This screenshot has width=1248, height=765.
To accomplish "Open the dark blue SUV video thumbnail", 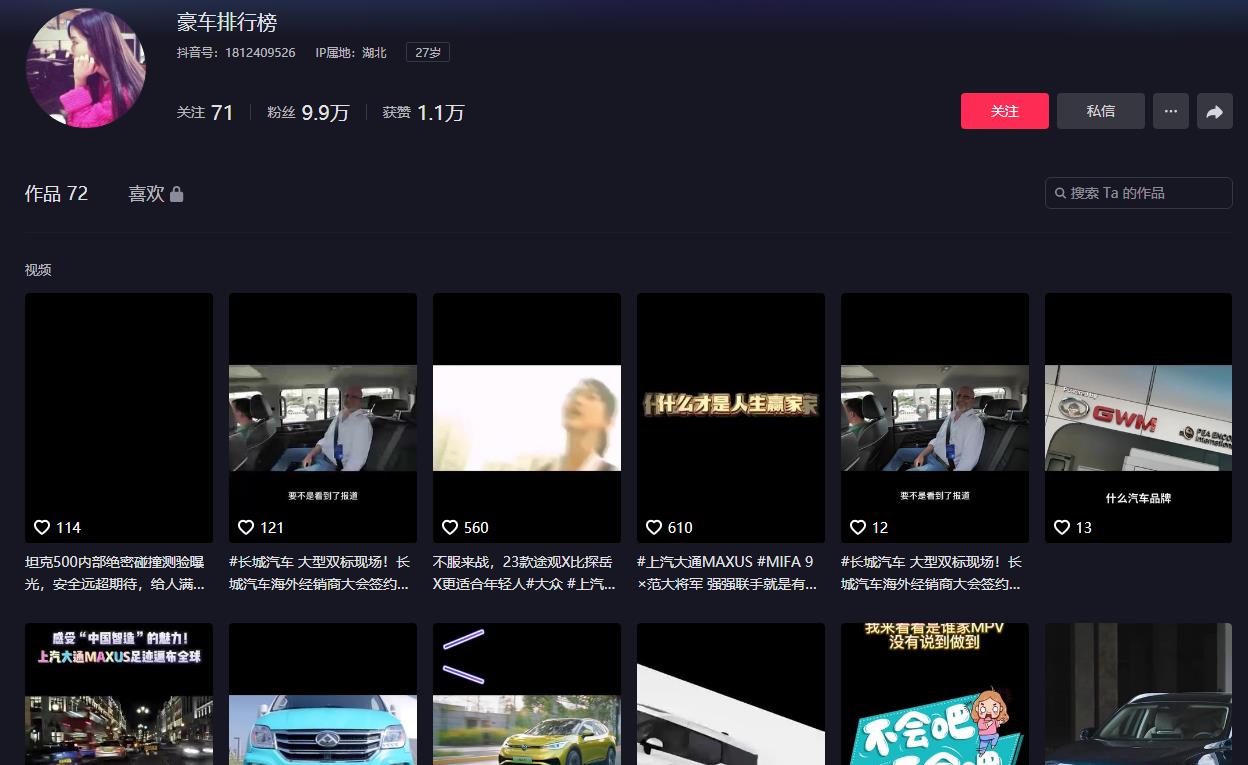I will [x=1139, y=694].
